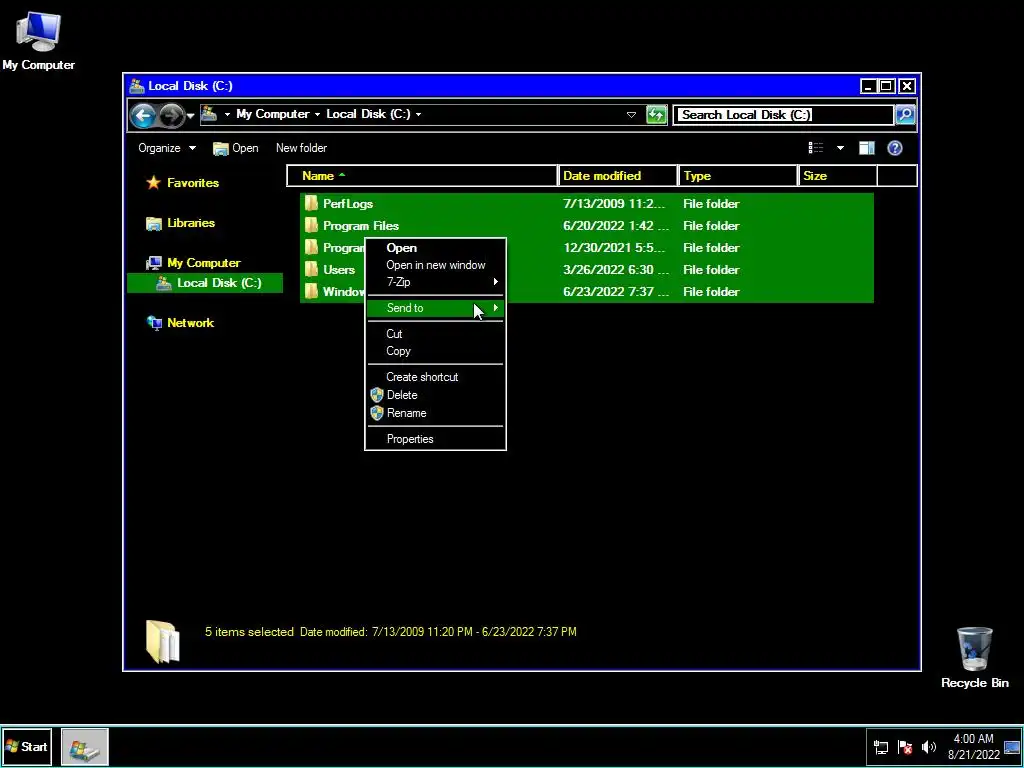Screen dimensions: 1024x768
Task: Click the Action Center flag tray icon
Action: (905, 748)
